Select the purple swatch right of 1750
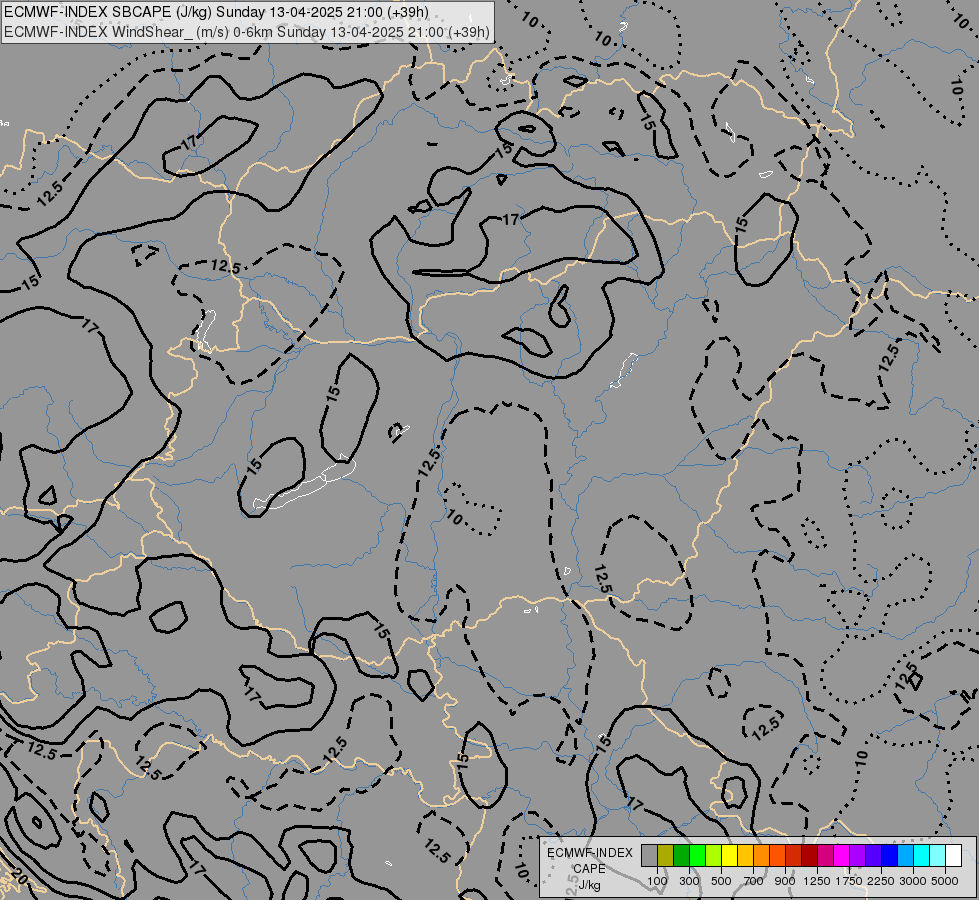The image size is (979, 900). click(857, 856)
